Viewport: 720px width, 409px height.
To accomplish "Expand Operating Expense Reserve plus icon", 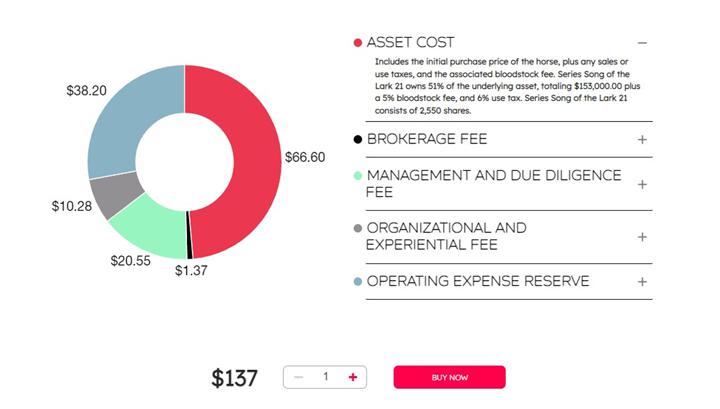I will coord(642,282).
